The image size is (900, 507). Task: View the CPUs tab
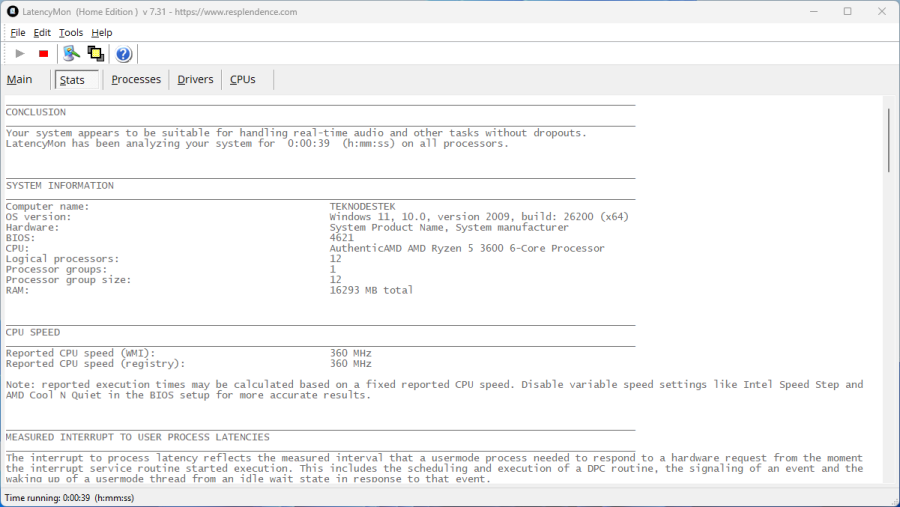243,80
